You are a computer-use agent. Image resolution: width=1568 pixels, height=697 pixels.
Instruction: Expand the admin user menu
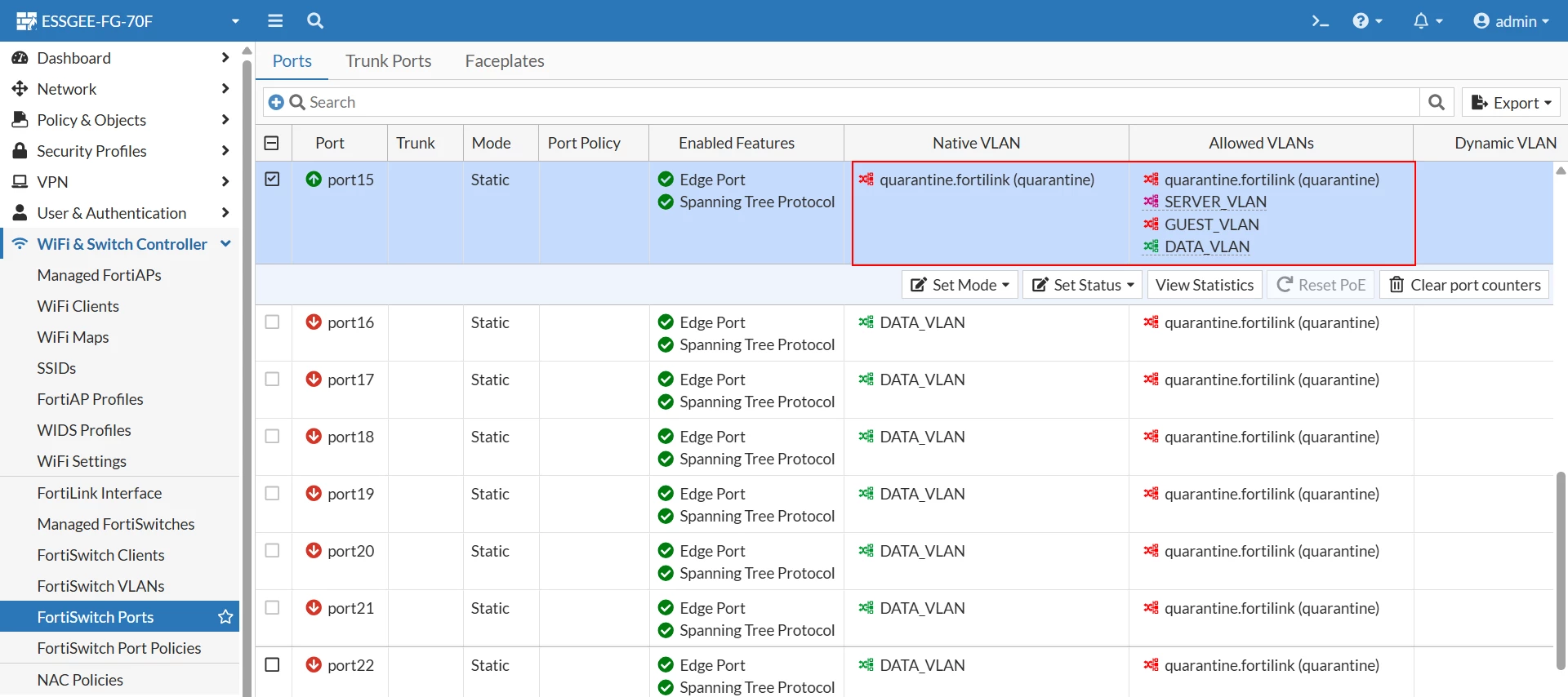(x=1511, y=21)
